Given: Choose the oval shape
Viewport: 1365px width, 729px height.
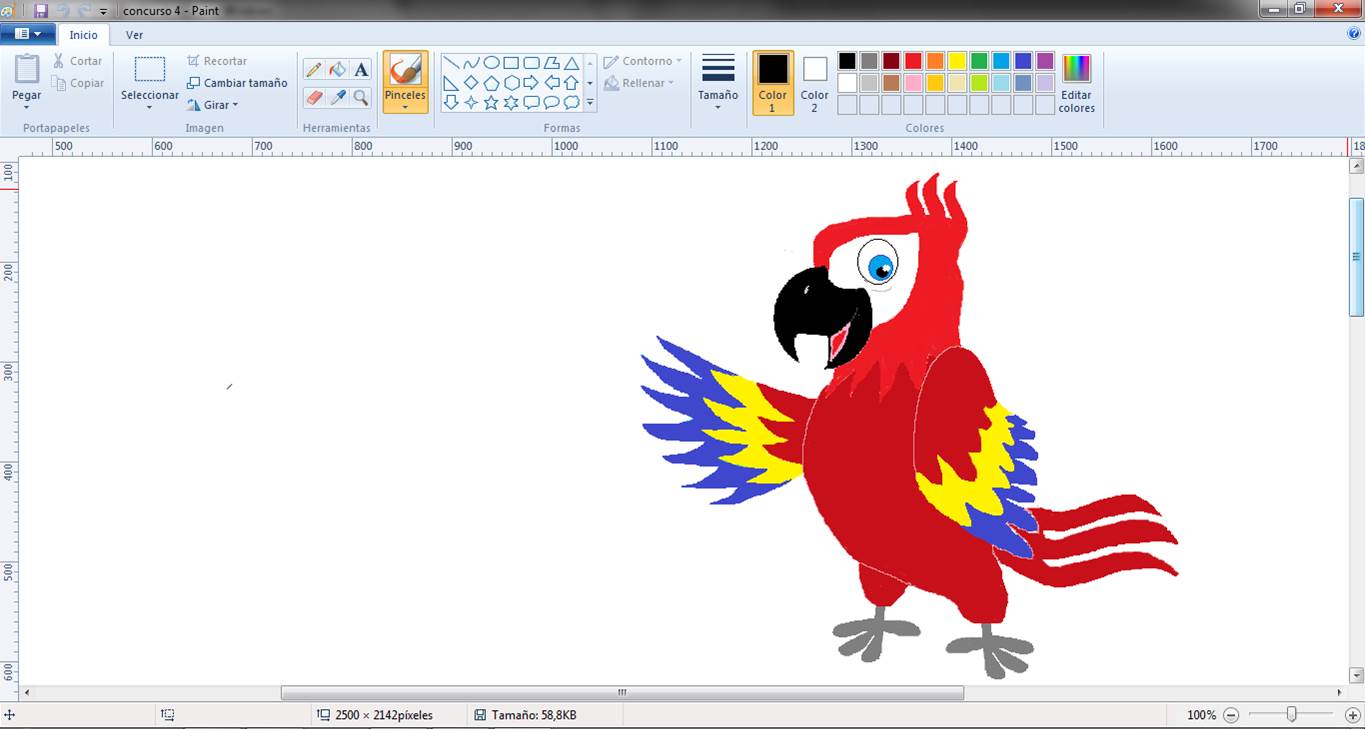Looking at the screenshot, I should [491, 62].
